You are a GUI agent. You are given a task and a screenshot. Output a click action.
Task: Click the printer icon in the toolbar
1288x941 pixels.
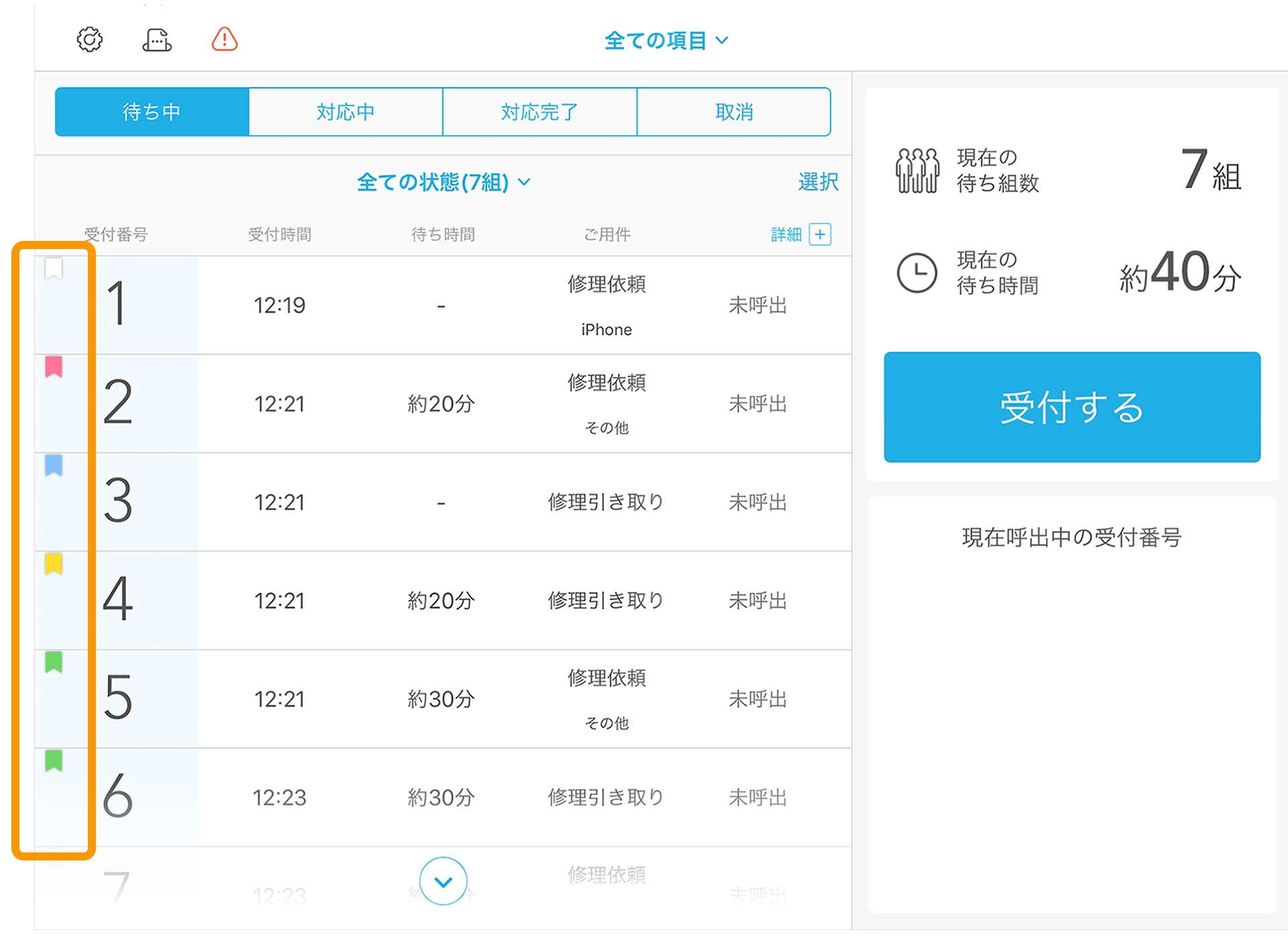(157, 40)
